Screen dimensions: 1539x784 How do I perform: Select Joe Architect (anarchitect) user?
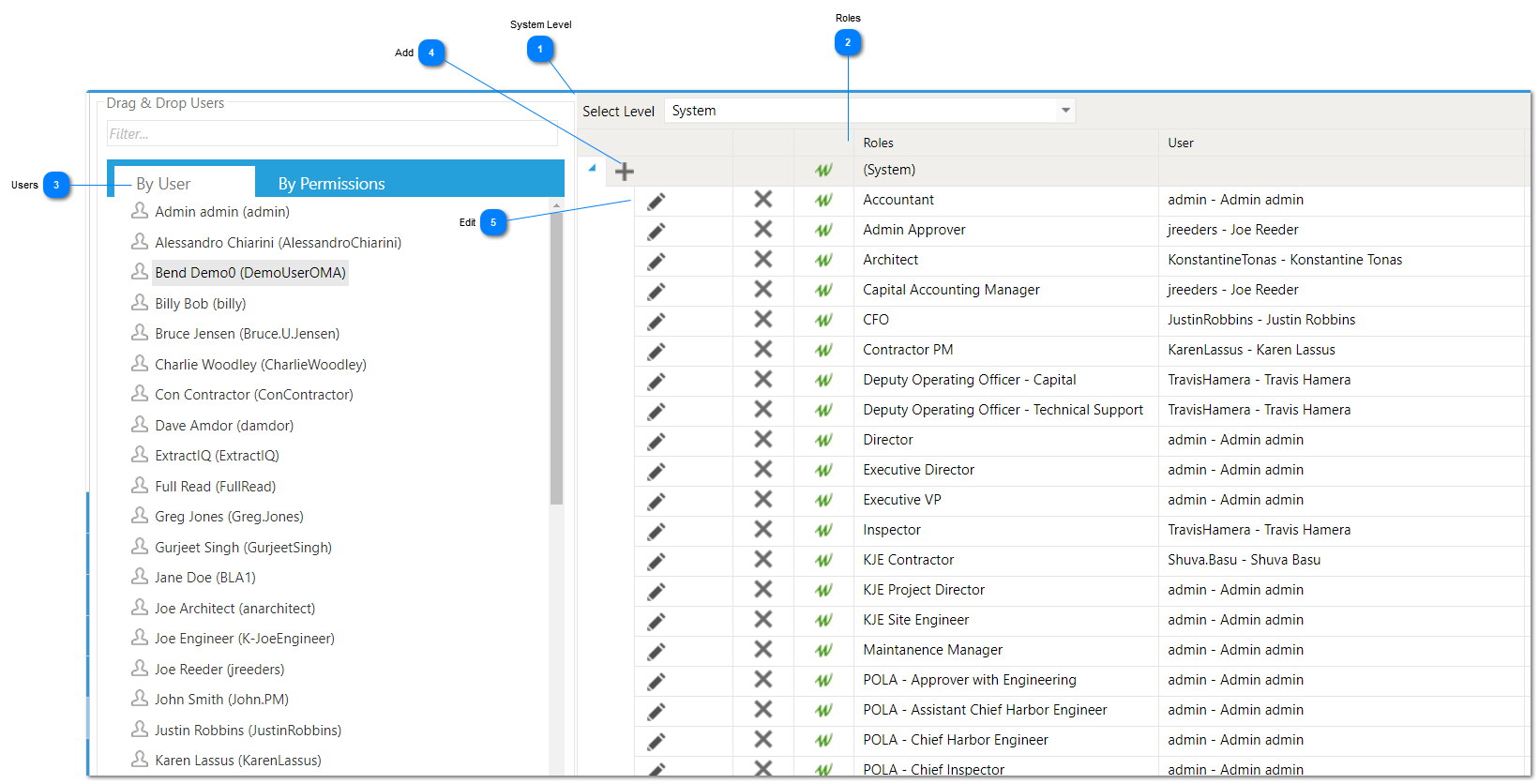point(235,609)
